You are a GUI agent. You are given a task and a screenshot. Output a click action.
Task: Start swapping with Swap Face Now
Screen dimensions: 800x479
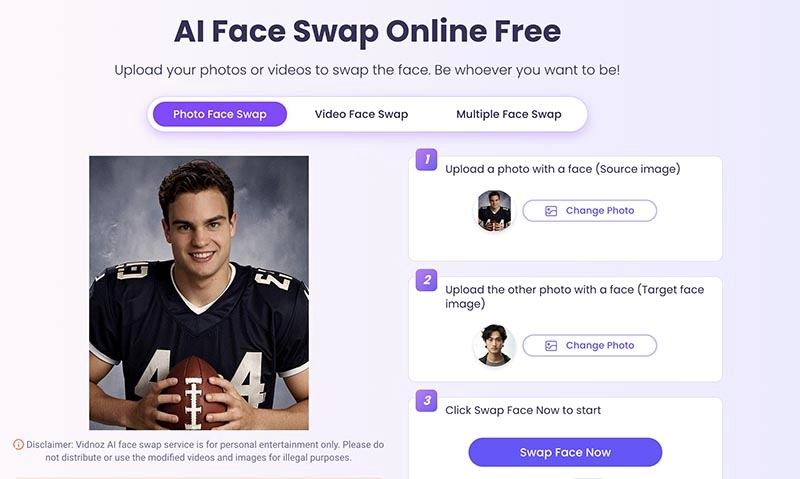coord(565,452)
